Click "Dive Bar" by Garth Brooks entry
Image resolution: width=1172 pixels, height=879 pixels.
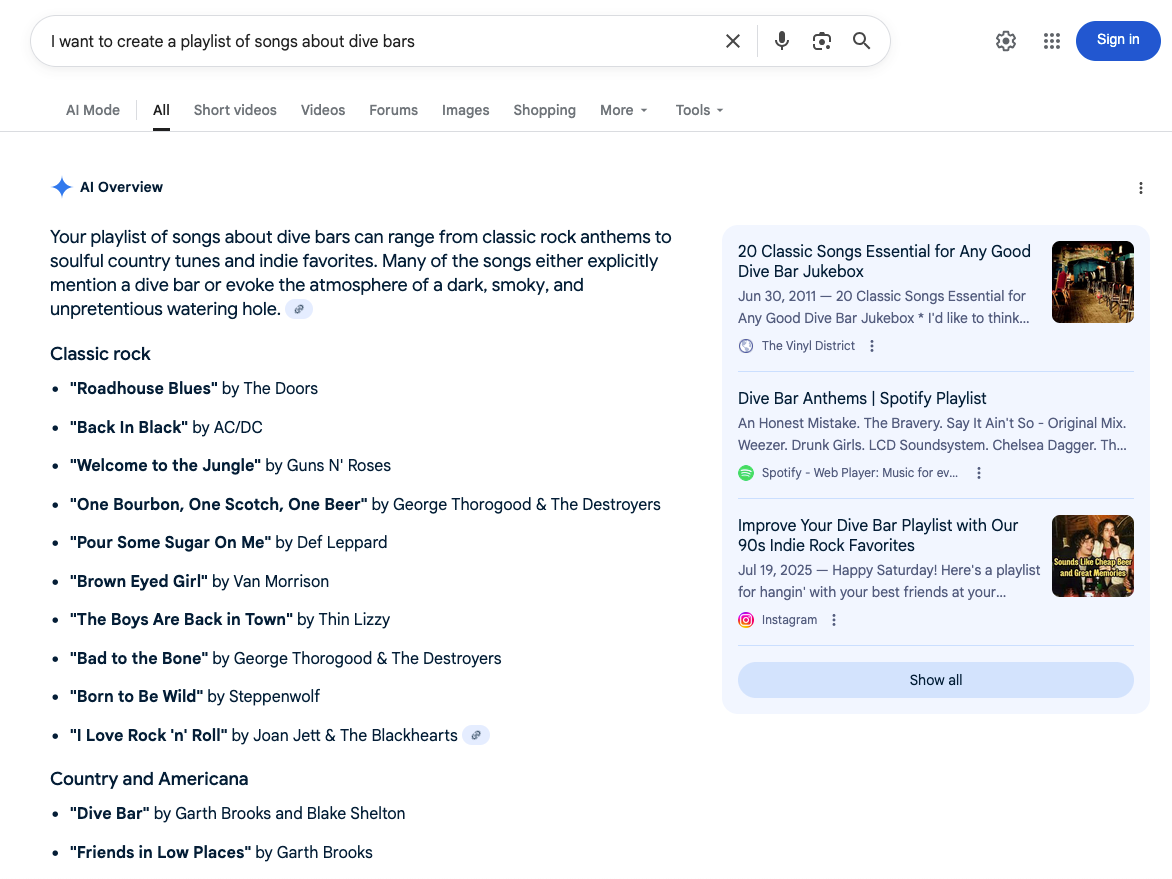coord(237,813)
